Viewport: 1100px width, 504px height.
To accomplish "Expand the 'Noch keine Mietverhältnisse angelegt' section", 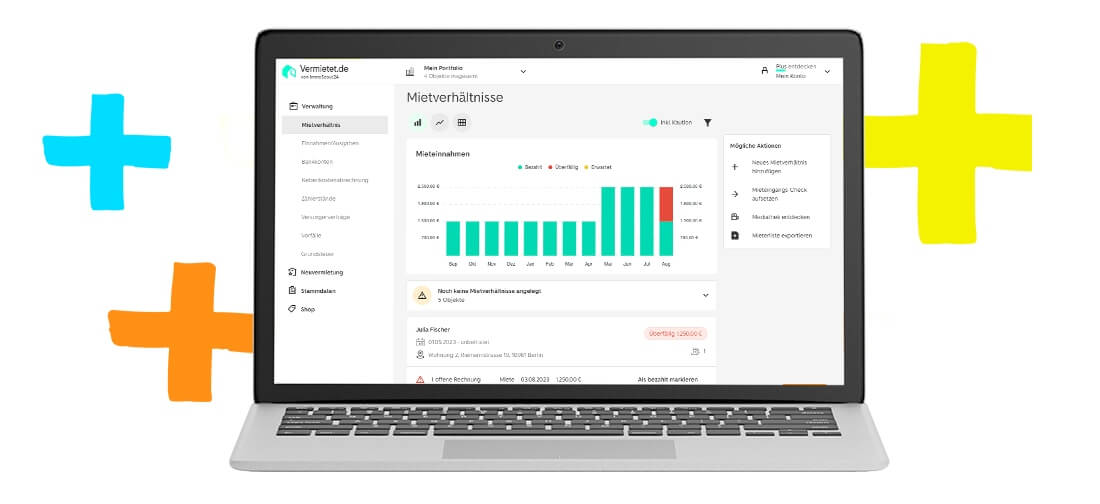I will (x=705, y=295).
